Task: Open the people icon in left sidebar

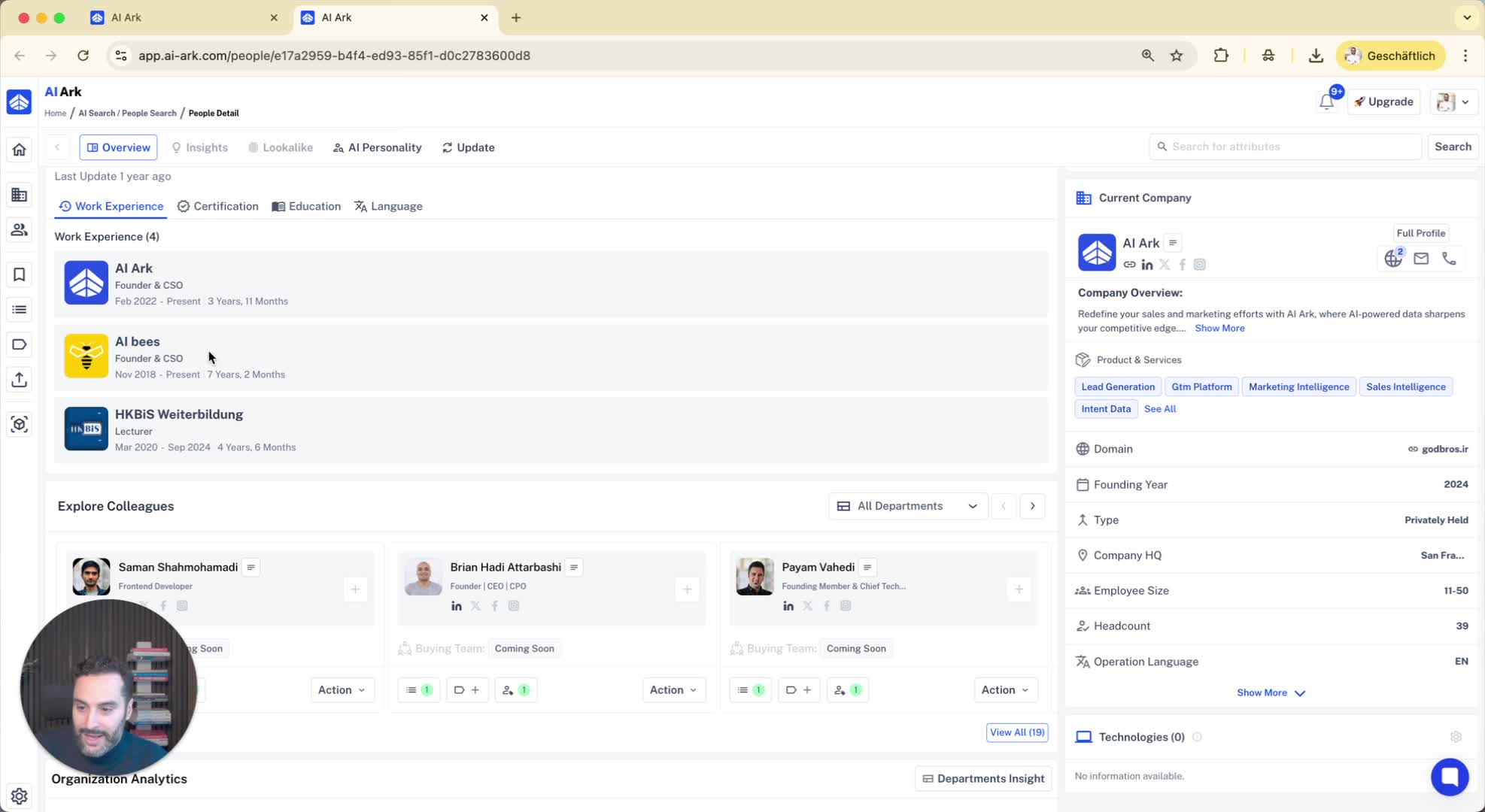Action: [x=19, y=230]
